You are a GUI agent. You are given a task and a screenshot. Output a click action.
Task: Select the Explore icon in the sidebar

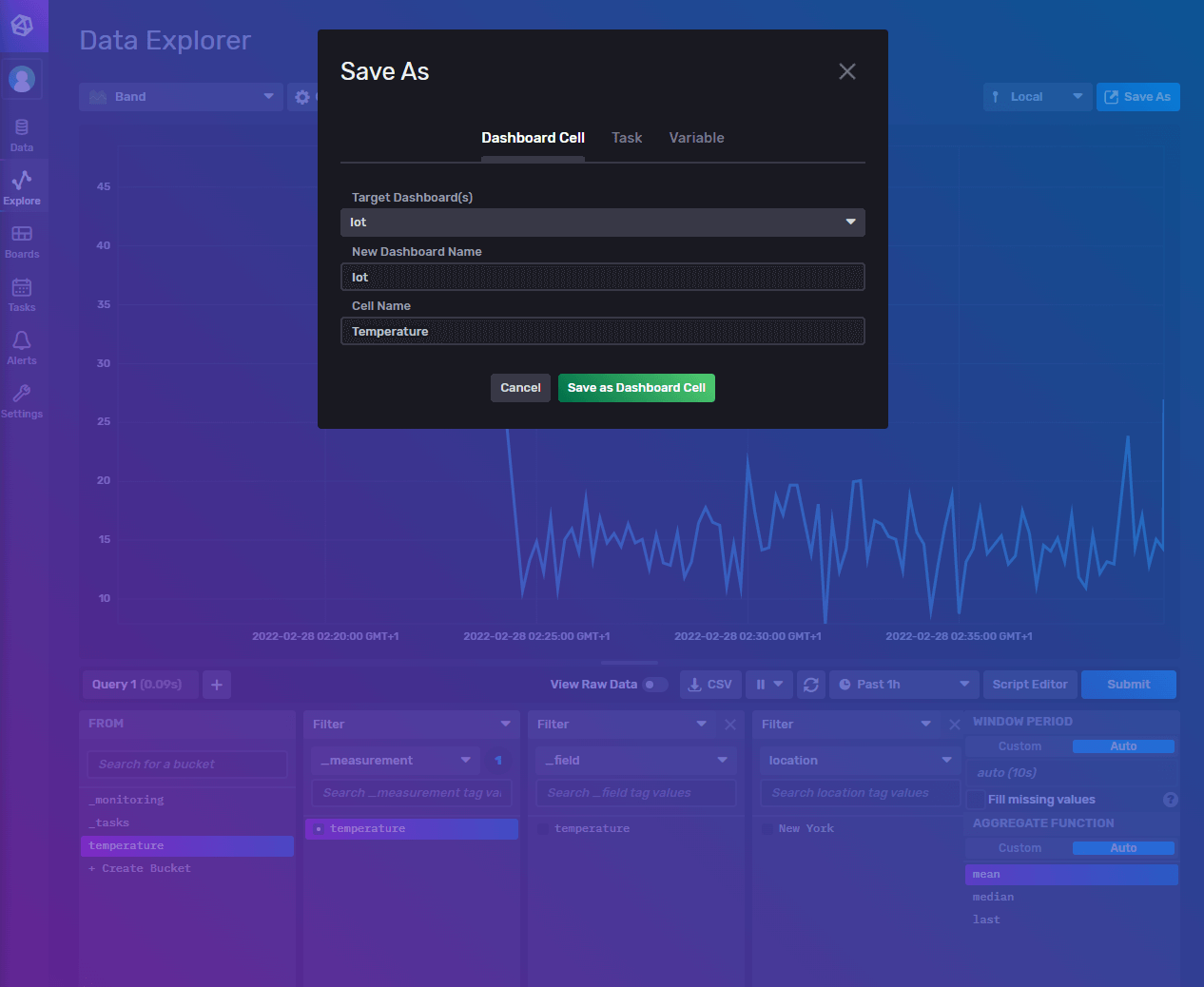21,185
